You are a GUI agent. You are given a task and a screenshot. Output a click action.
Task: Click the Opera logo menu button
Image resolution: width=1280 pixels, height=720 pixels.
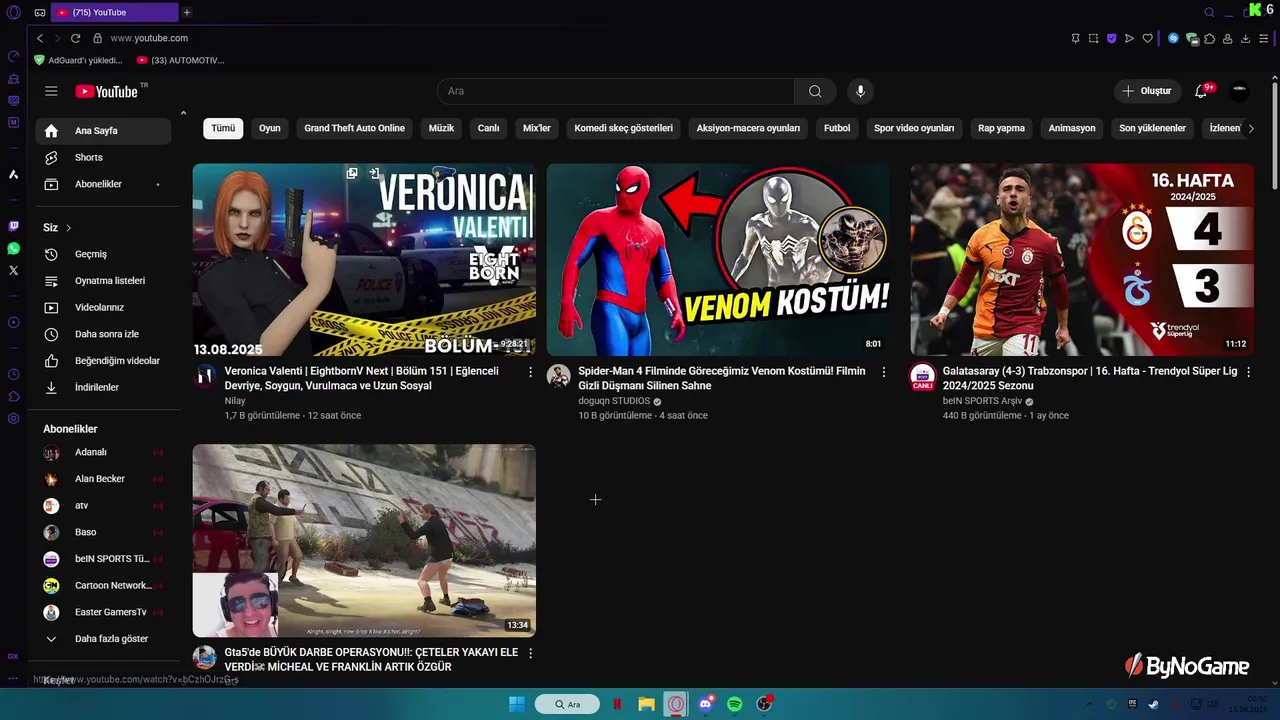pos(13,12)
